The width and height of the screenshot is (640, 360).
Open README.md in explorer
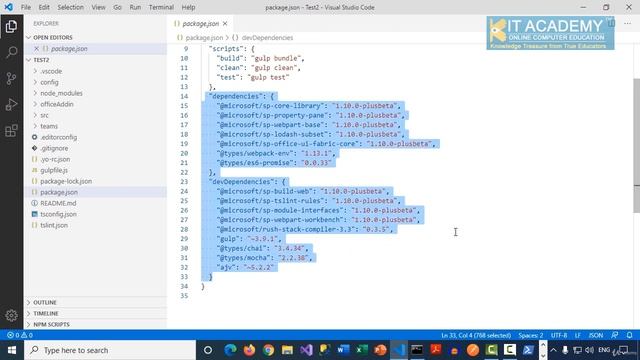tap(58, 203)
